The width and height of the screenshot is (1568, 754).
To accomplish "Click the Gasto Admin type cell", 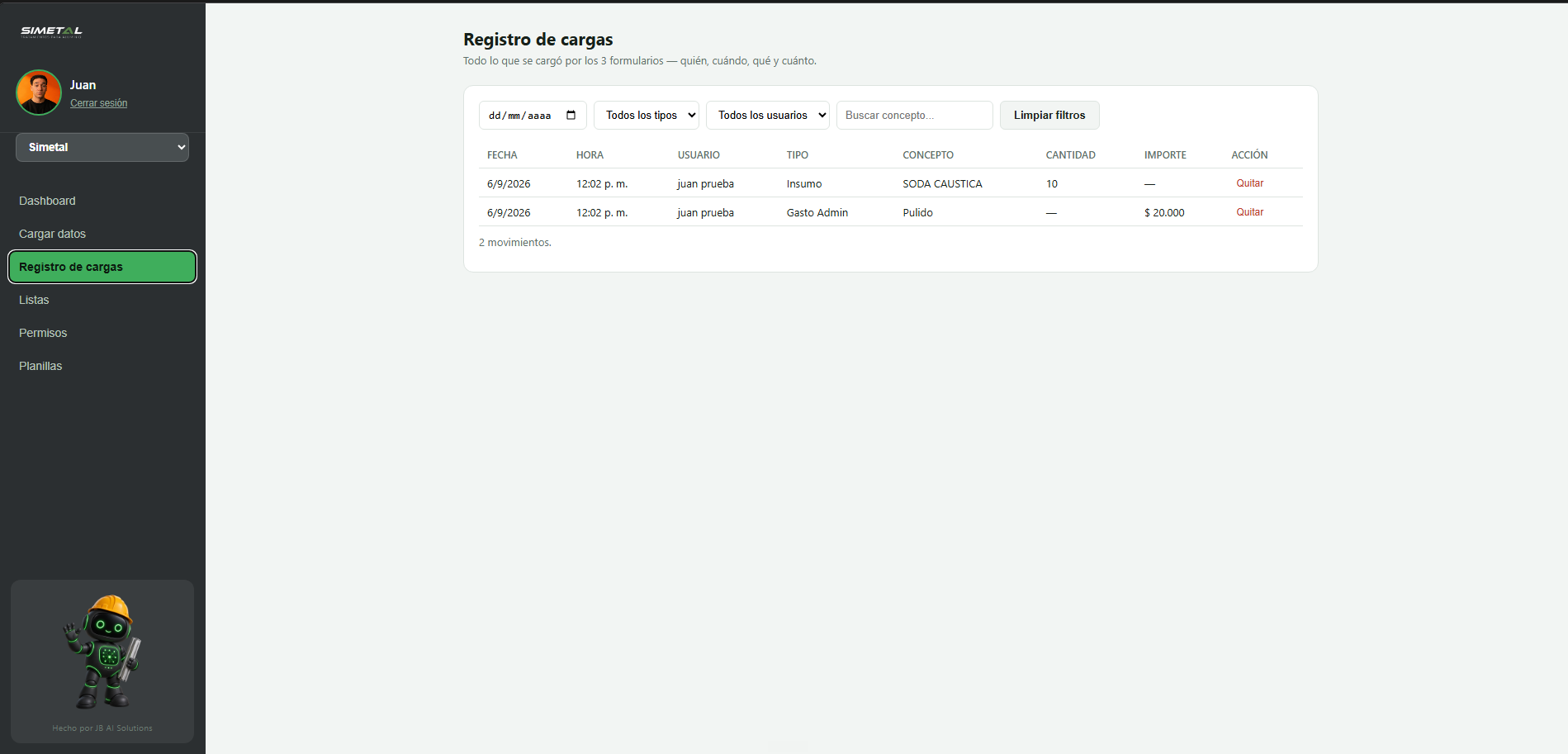I will [817, 212].
